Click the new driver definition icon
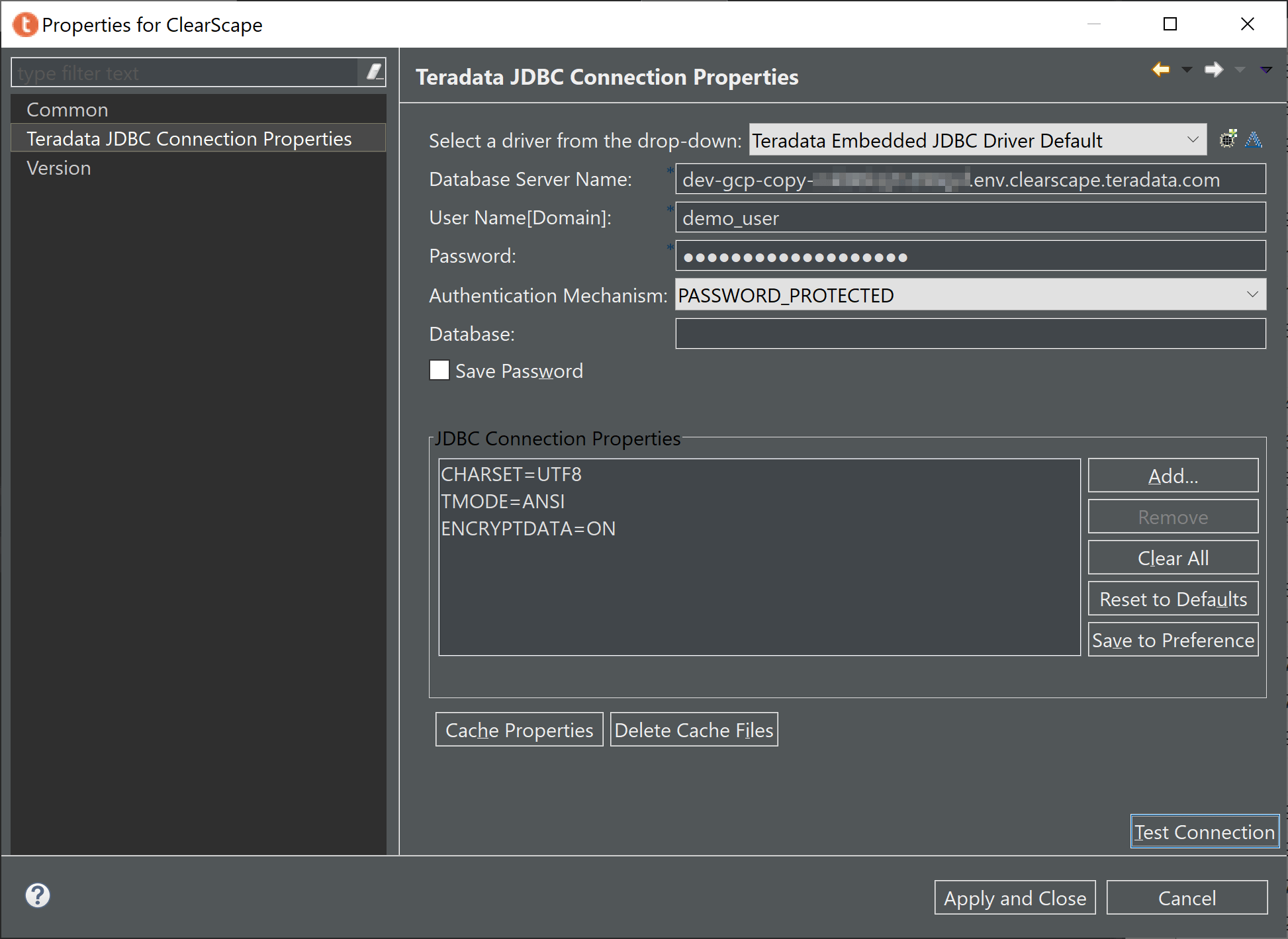The height and width of the screenshot is (939, 1288). [x=1228, y=139]
